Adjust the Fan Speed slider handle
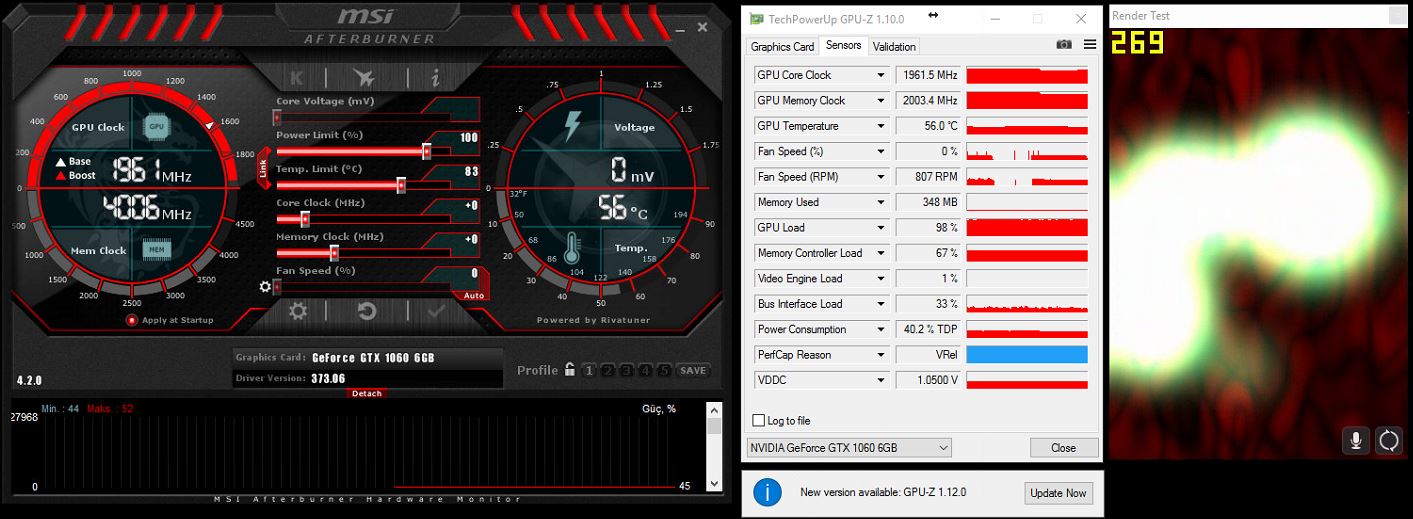Screen dimensions: 1413x519 277,287
